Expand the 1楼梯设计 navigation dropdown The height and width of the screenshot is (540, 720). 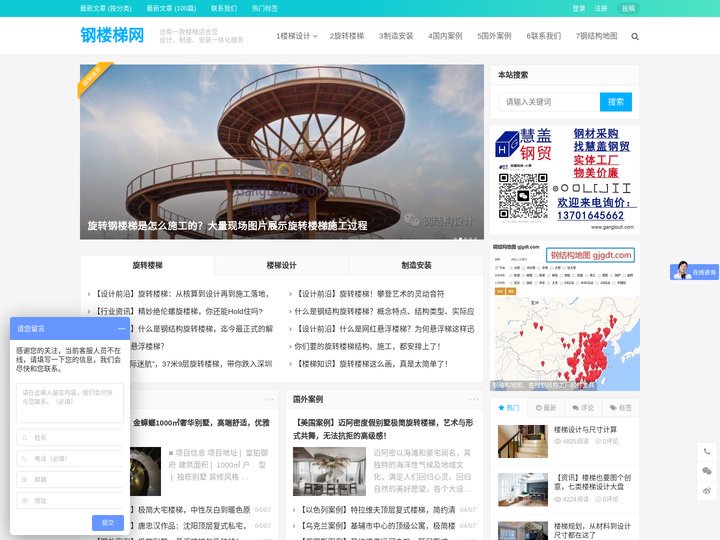click(x=296, y=36)
